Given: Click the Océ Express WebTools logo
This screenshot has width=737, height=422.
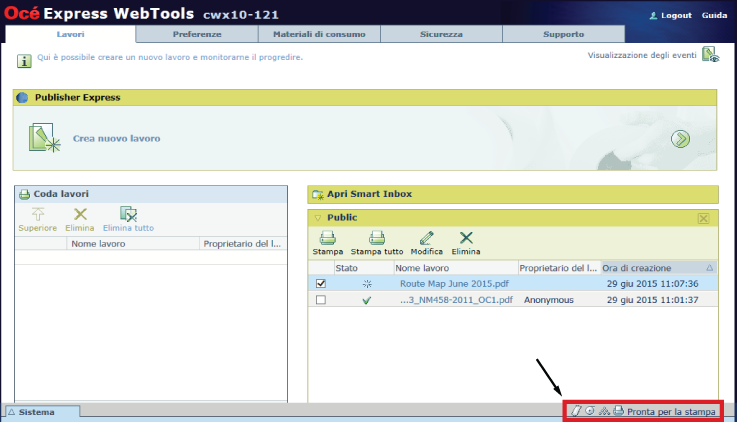Looking at the screenshot, I should click(99, 14).
